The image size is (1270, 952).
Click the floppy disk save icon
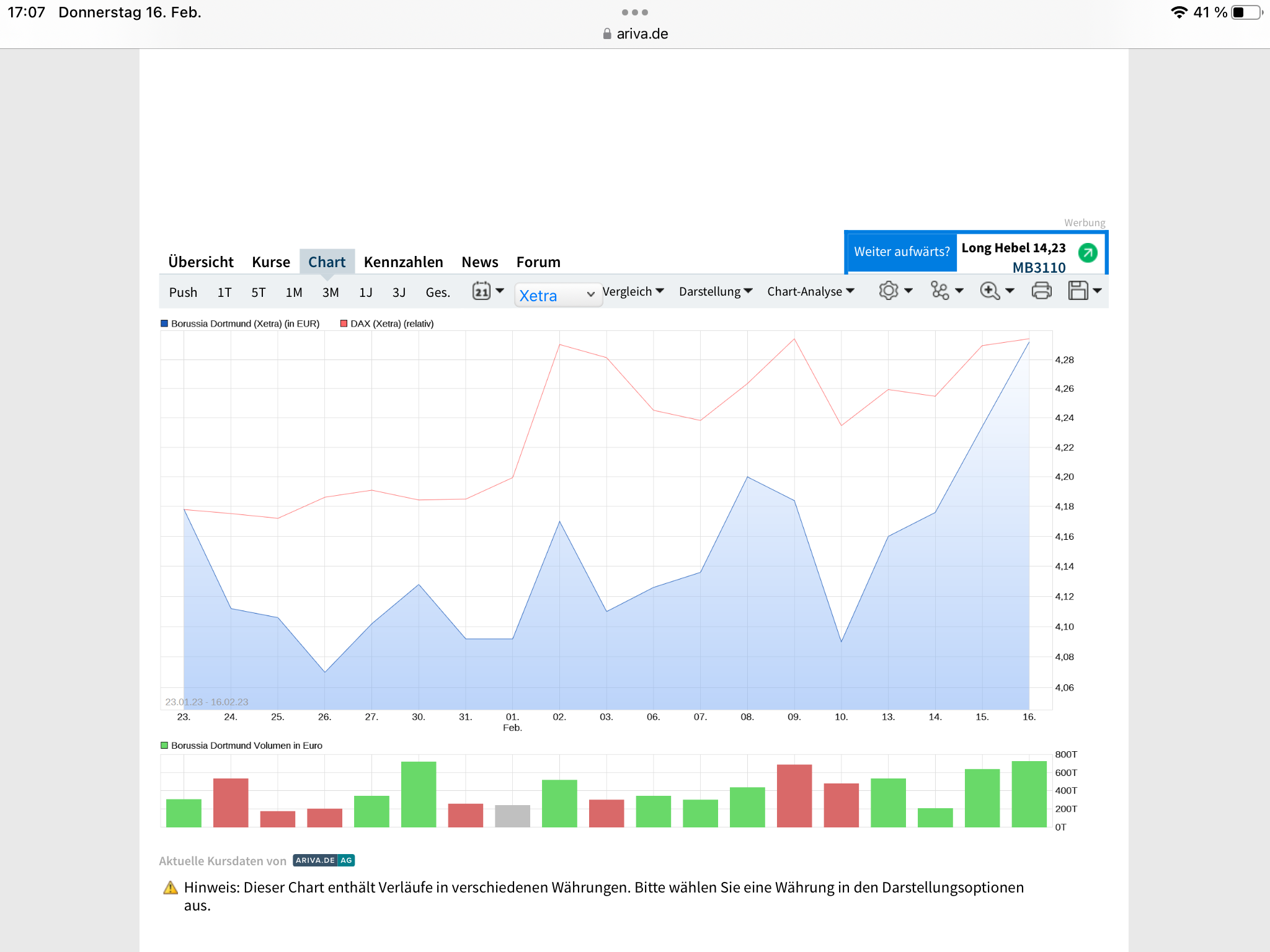pos(1078,291)
